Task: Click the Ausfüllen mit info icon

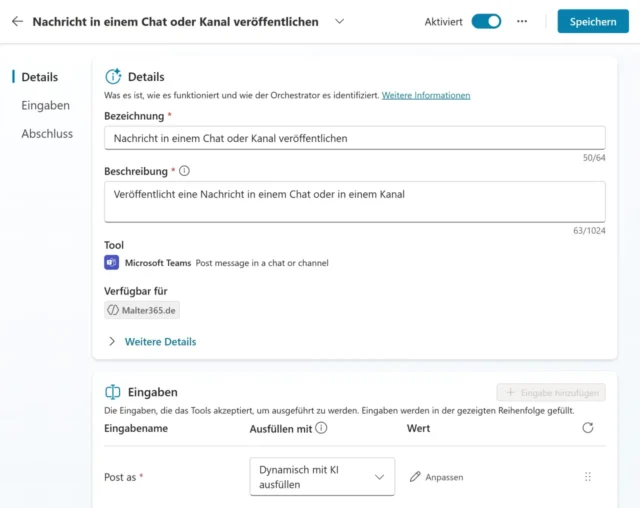Action: pyautogui.click(x=321, y=428)
